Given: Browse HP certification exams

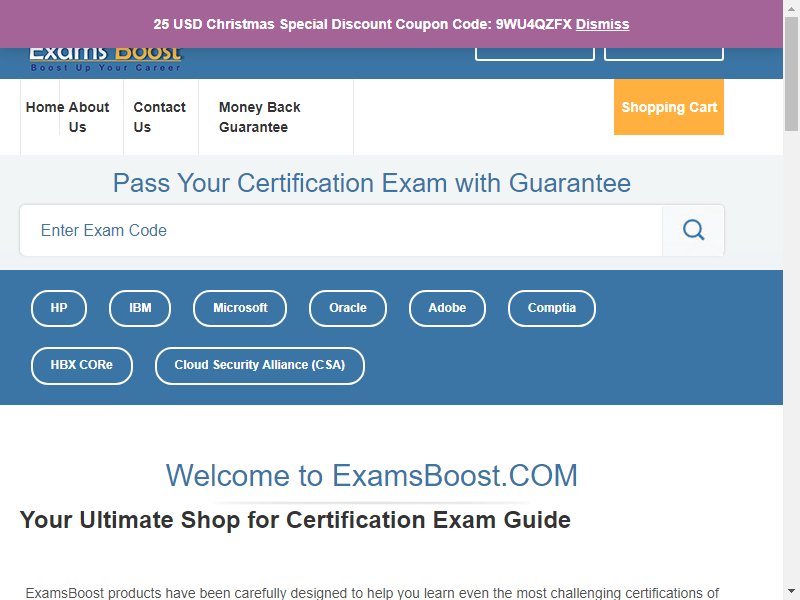Looking at the screenshot, I should click(59, 308).
